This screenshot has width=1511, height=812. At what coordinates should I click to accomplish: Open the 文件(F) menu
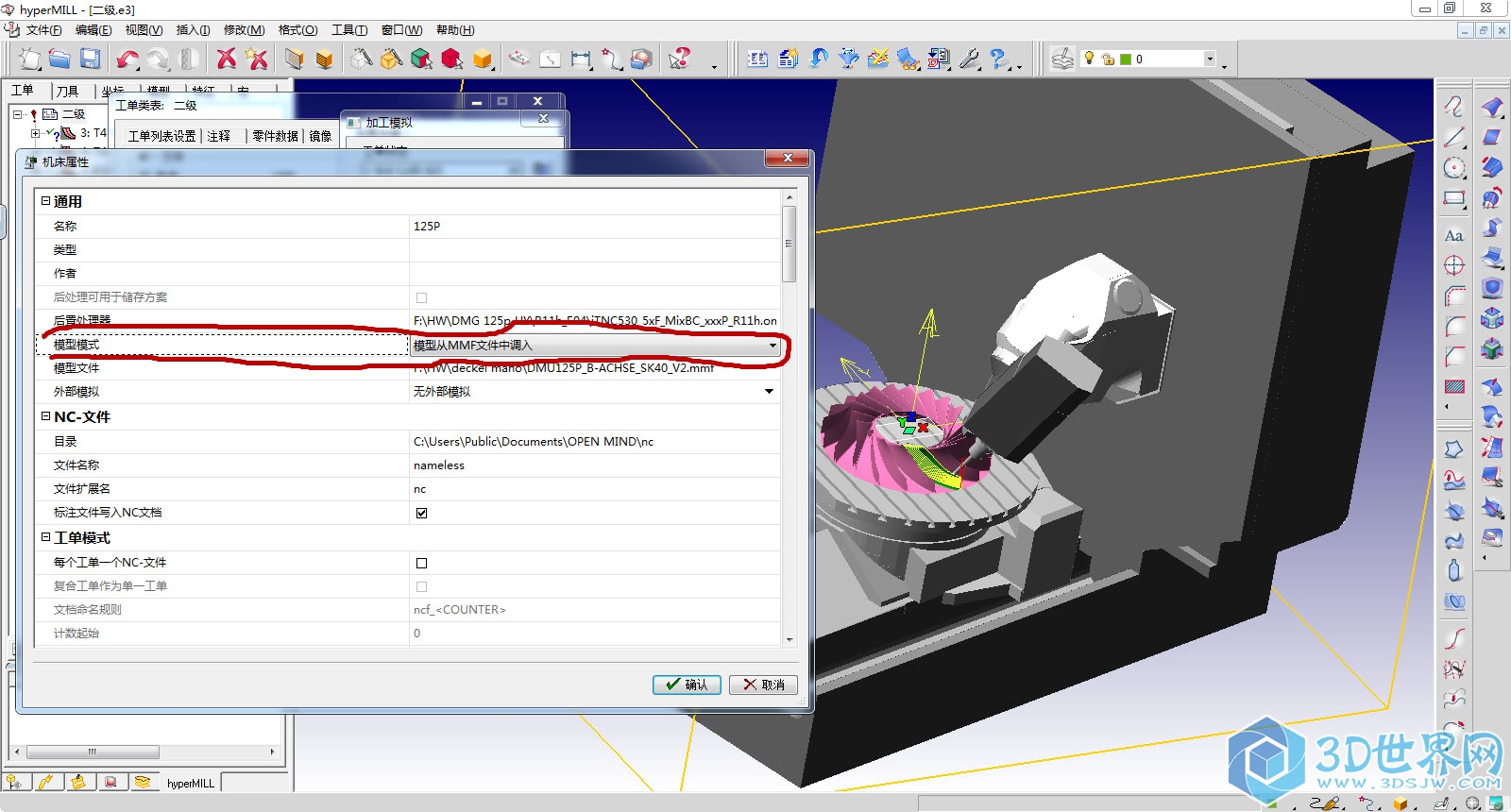tap(43, 30)
